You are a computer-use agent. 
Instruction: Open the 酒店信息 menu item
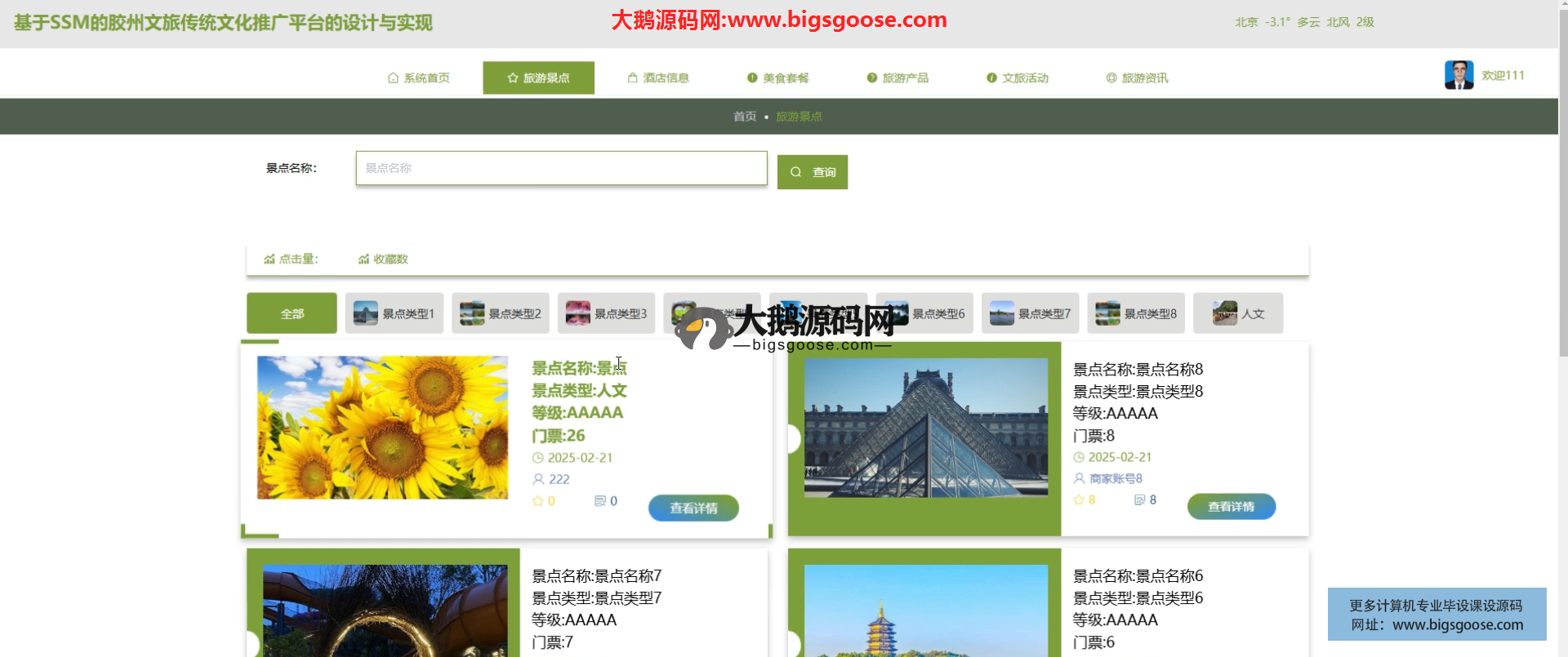tap(658, 78)
